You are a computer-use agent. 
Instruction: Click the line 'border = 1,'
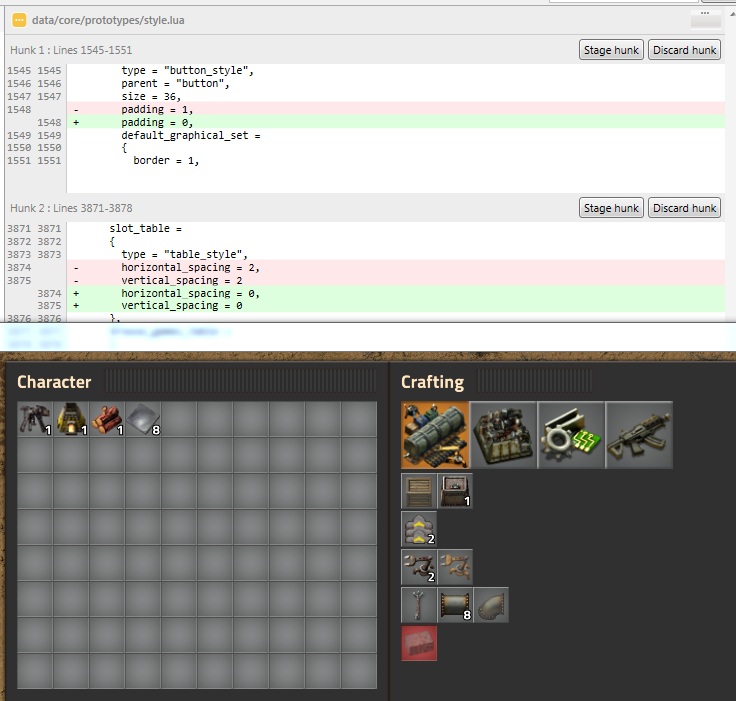coord(166,161)
